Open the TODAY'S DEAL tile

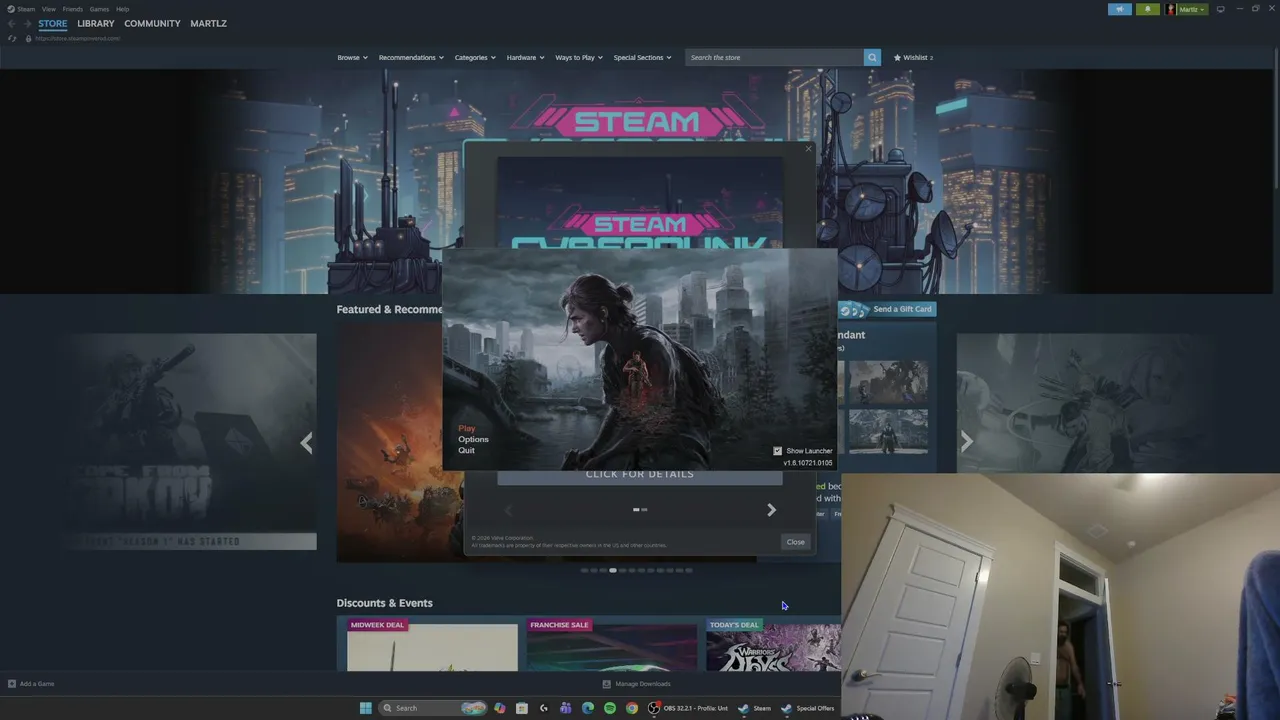point(773,646)
